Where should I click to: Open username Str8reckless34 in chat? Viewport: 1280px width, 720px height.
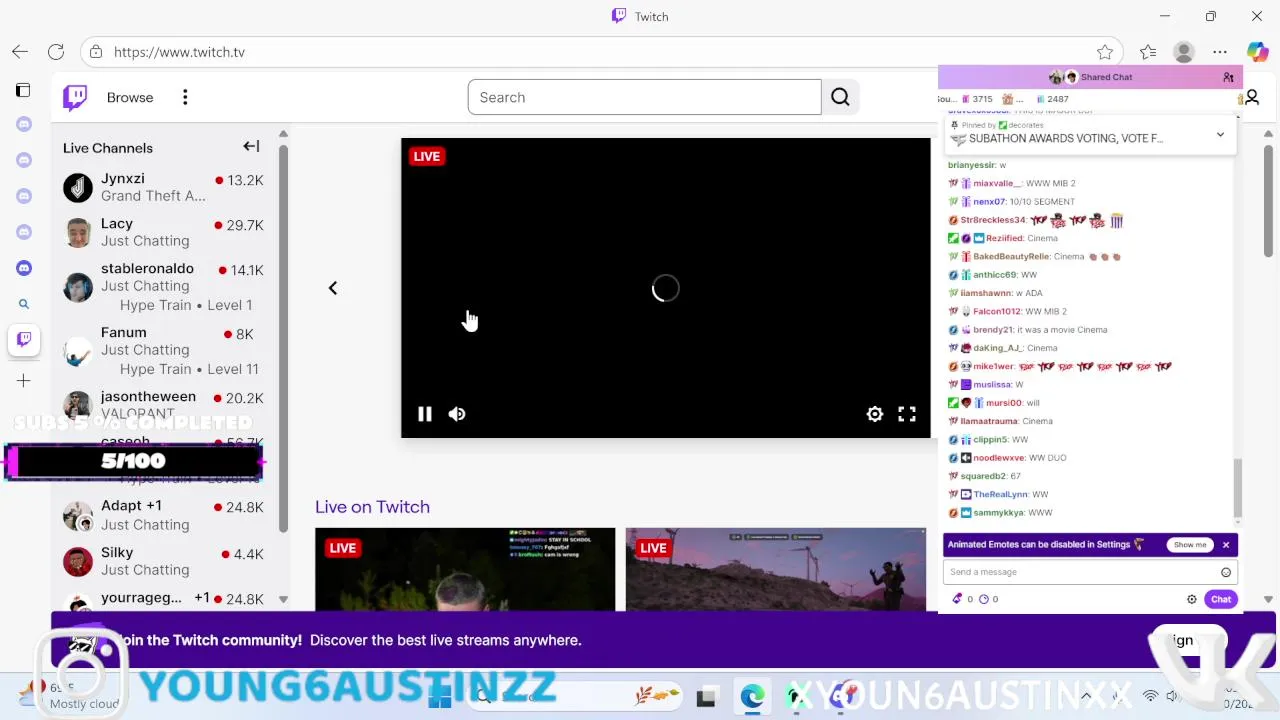993,220
